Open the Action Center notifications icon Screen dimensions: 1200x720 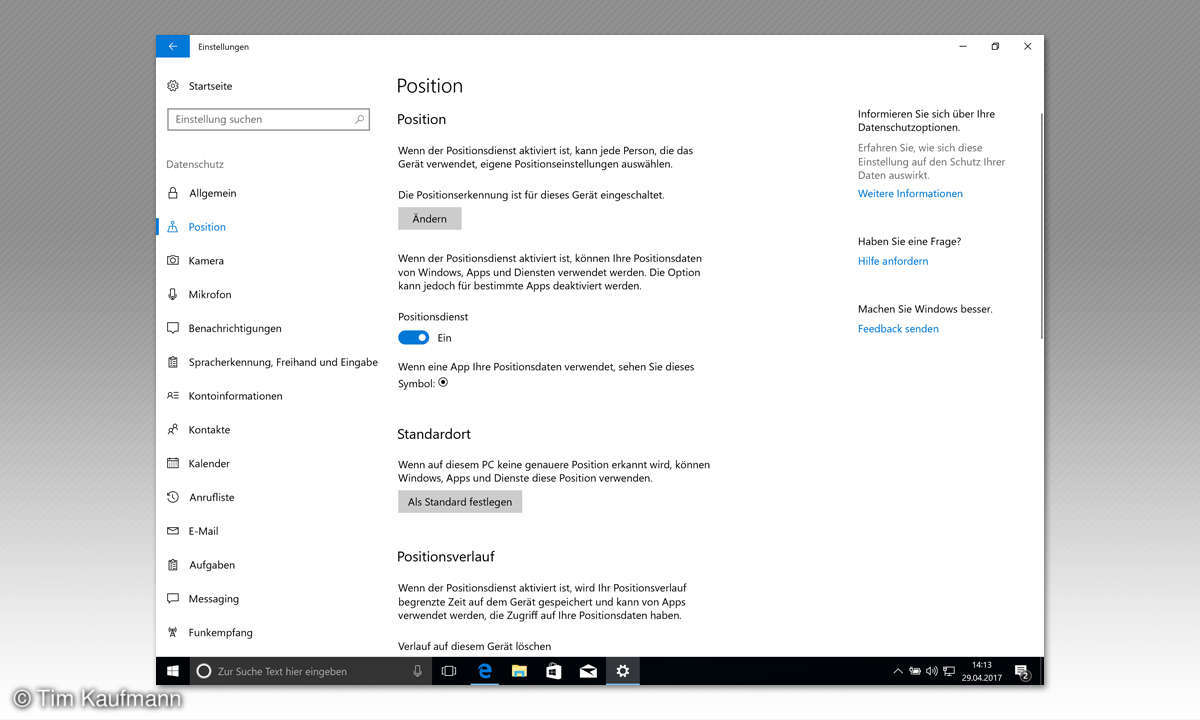(x=1022, y=671)
